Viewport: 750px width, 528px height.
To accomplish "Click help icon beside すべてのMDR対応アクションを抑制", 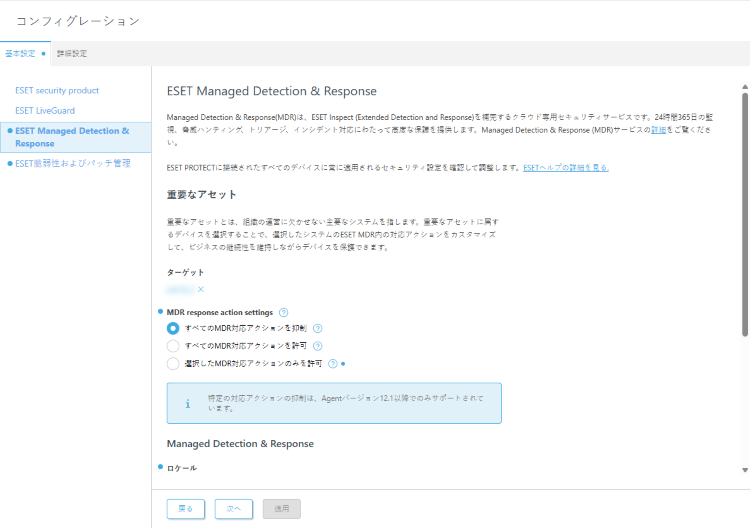I will 318,328.
